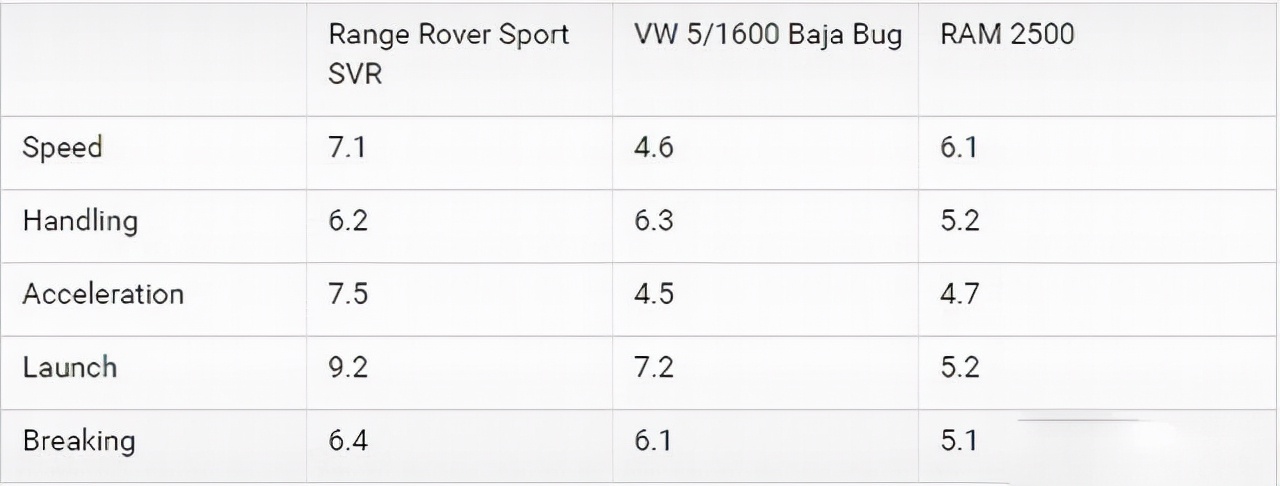1280x486 pixels.
Task: Select RAM 2500's Acceleration value 4.7
Action: pyautogui.click(x=960, y=294)
